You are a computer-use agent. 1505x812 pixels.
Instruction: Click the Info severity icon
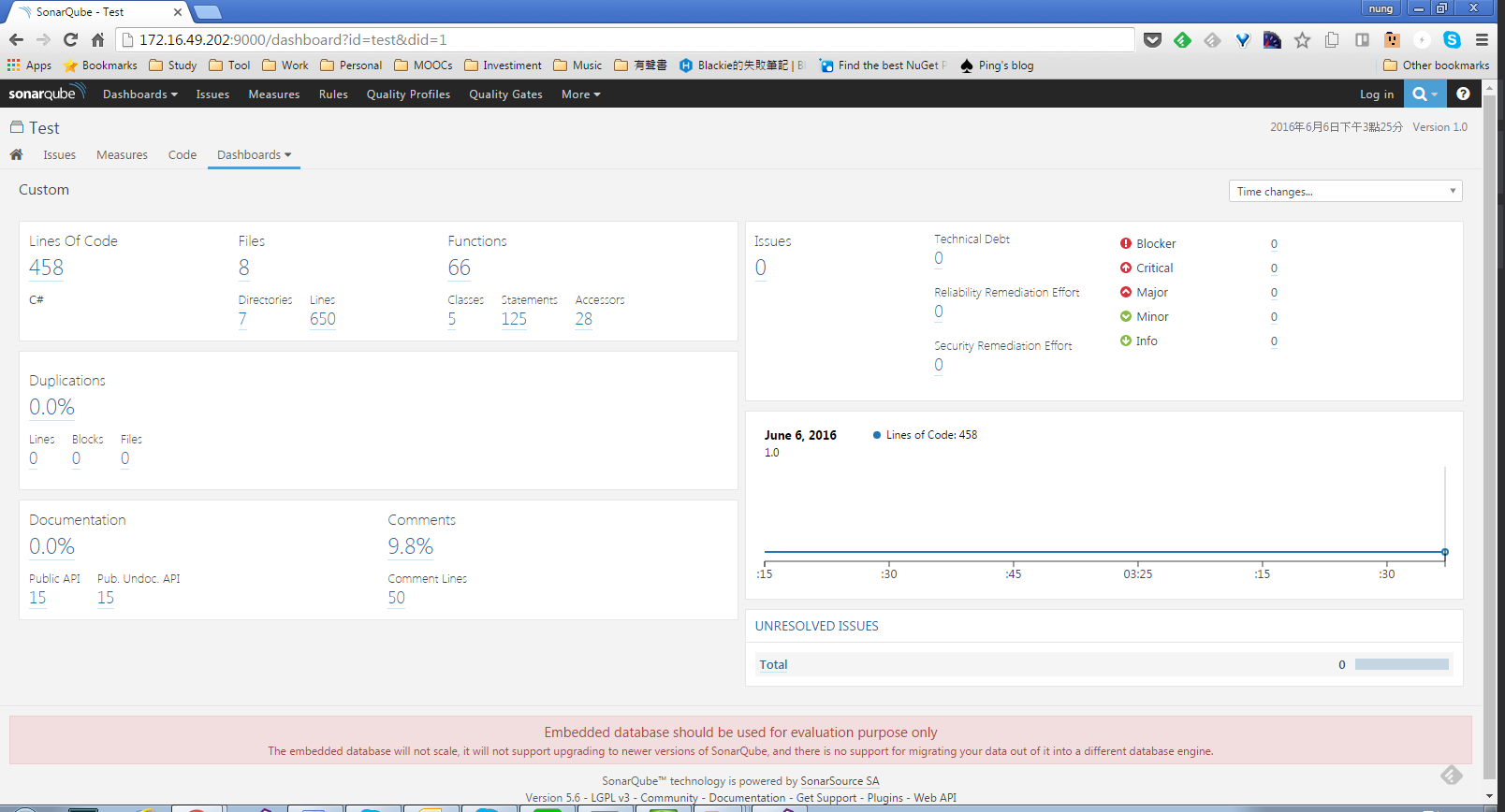coord(1126,341)
